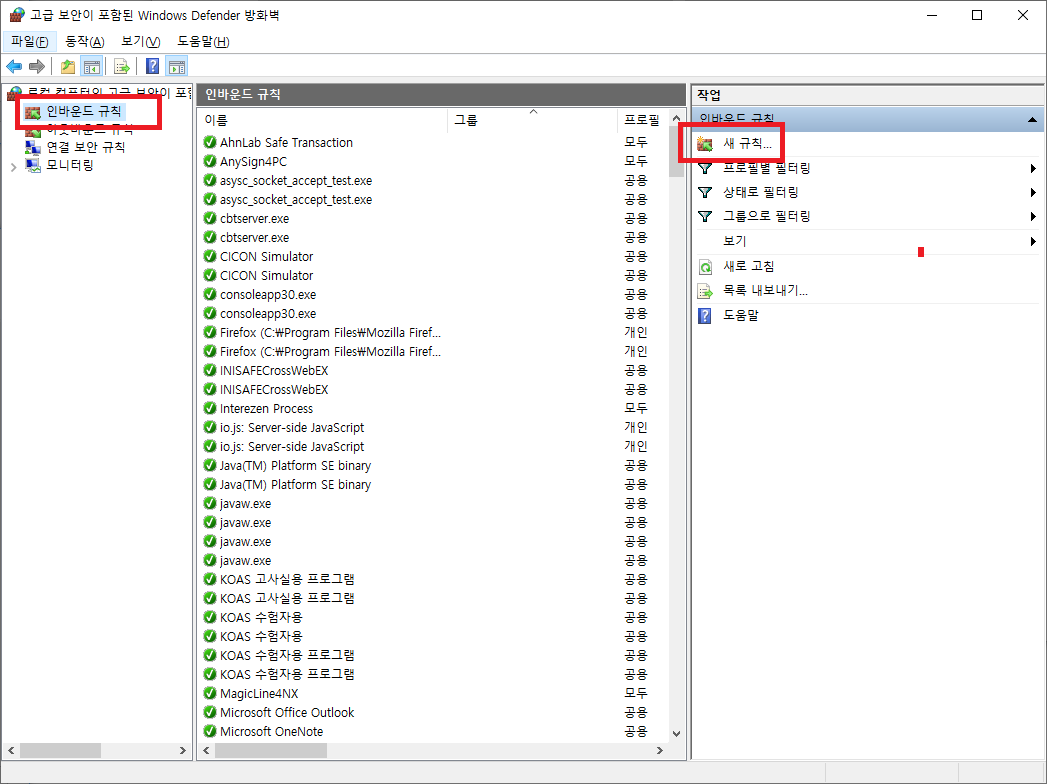
Task: Click the rules list vertical scrollbar down arrow
Action: coord(676,733)
